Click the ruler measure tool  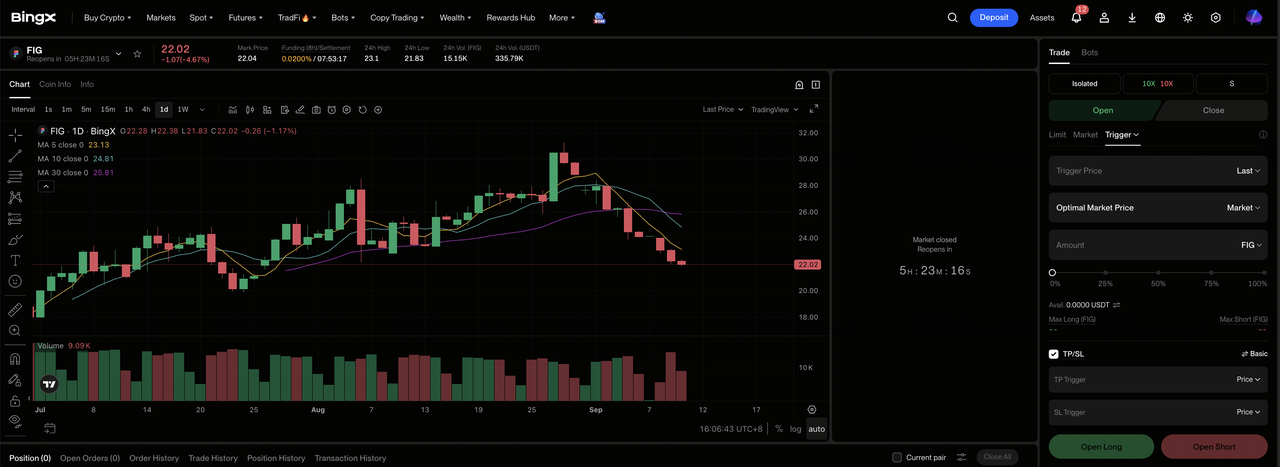pyautogui.click(x=15, y=310)
